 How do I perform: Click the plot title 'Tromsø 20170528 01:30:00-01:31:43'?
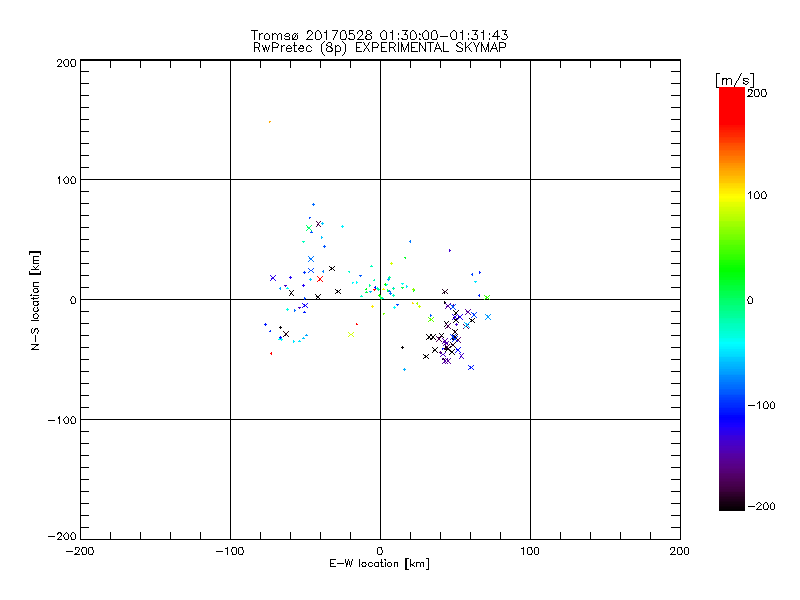380,35
